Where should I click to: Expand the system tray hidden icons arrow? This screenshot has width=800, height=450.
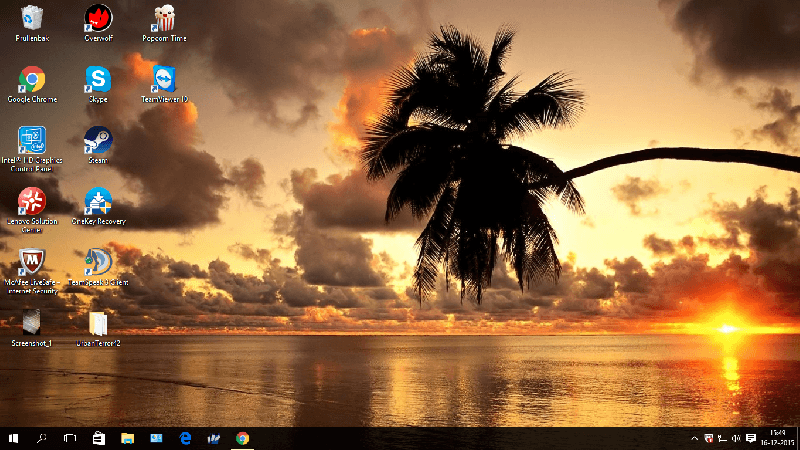[x=695, y=438]
